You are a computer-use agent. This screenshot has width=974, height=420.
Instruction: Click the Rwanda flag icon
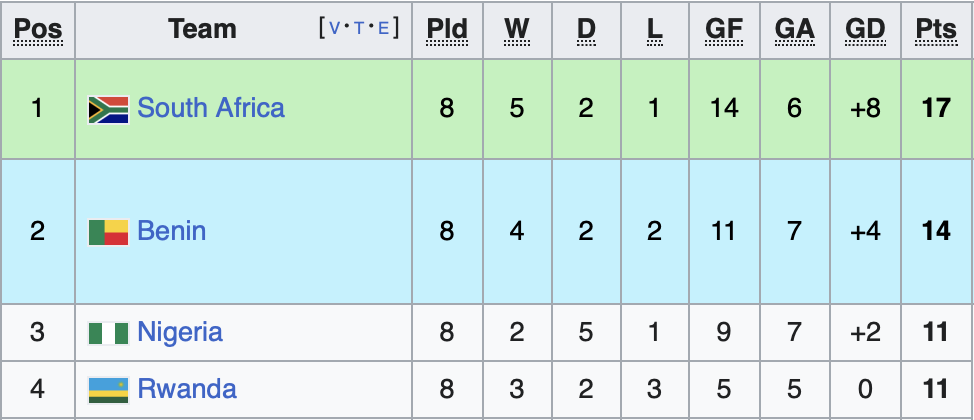[108, 389]
